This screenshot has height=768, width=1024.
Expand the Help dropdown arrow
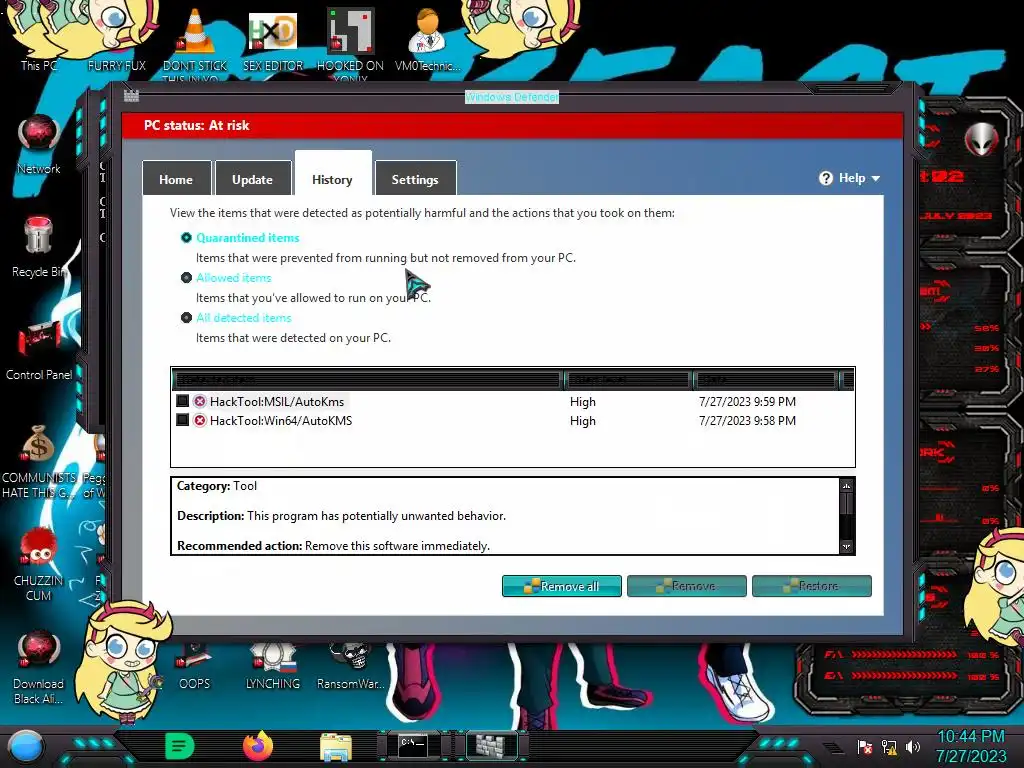pos(876,179)
